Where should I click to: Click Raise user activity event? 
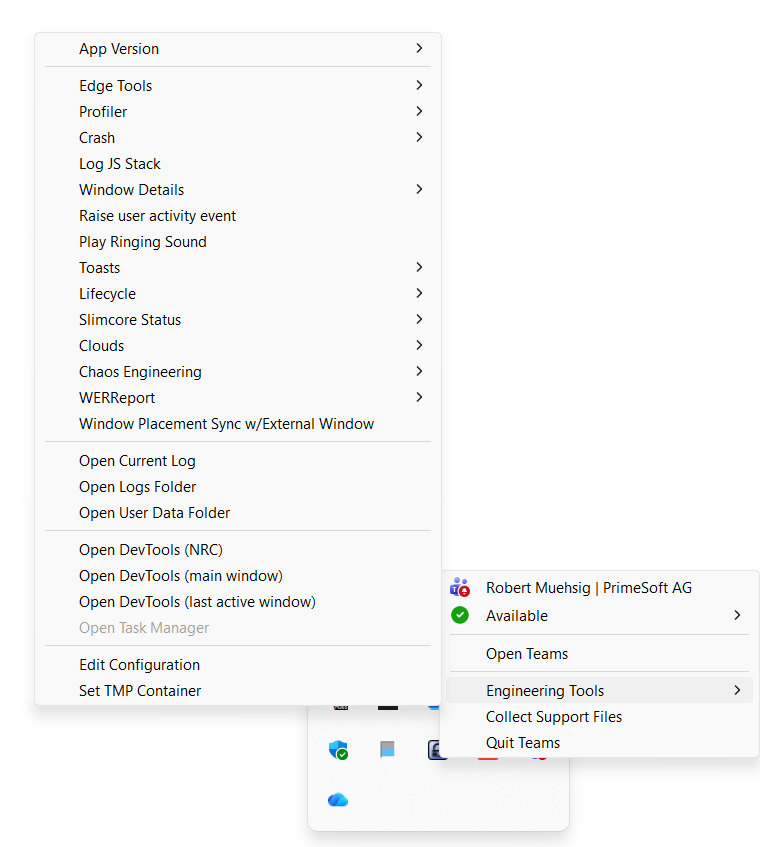tap(158, 216)
